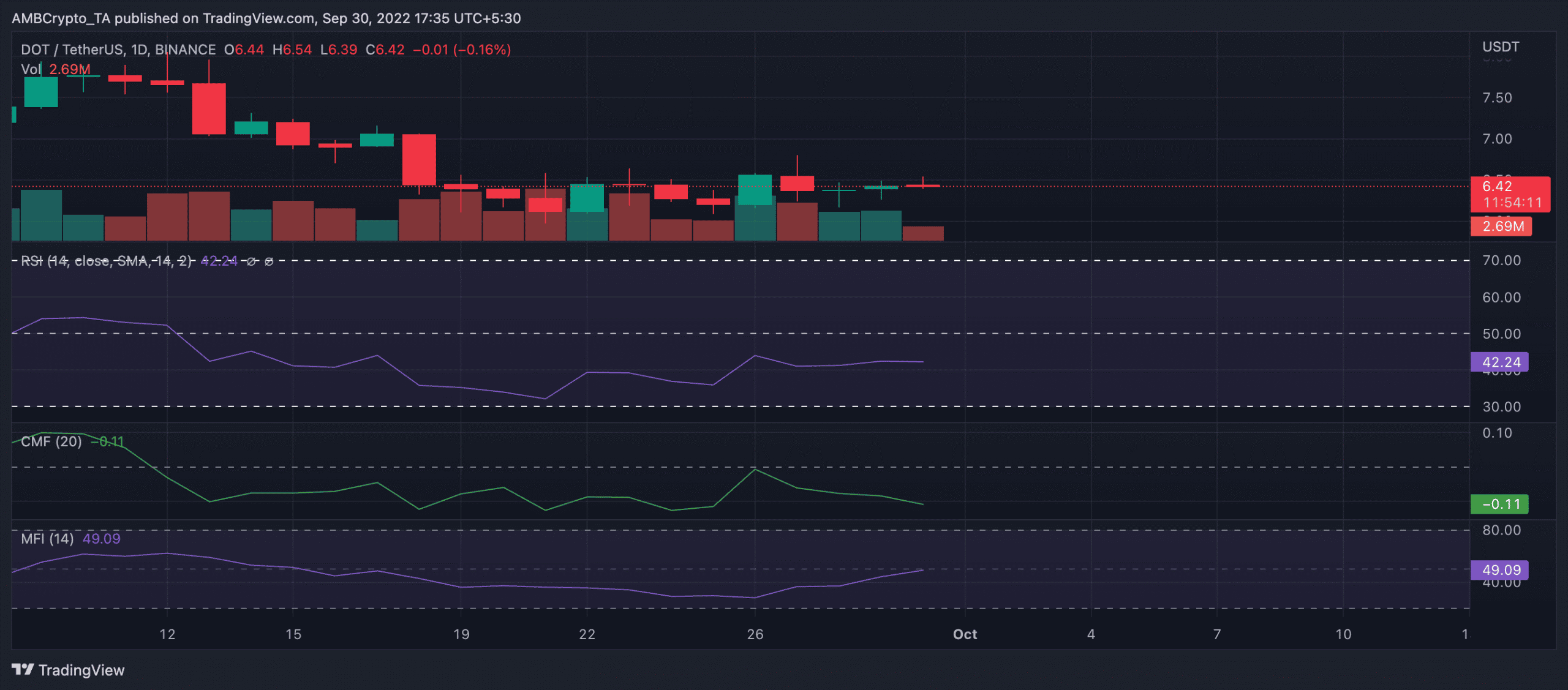Click the 2.69M volume axis label
The height and width of the screenshot is (690, 1568).
point(1502,226)
